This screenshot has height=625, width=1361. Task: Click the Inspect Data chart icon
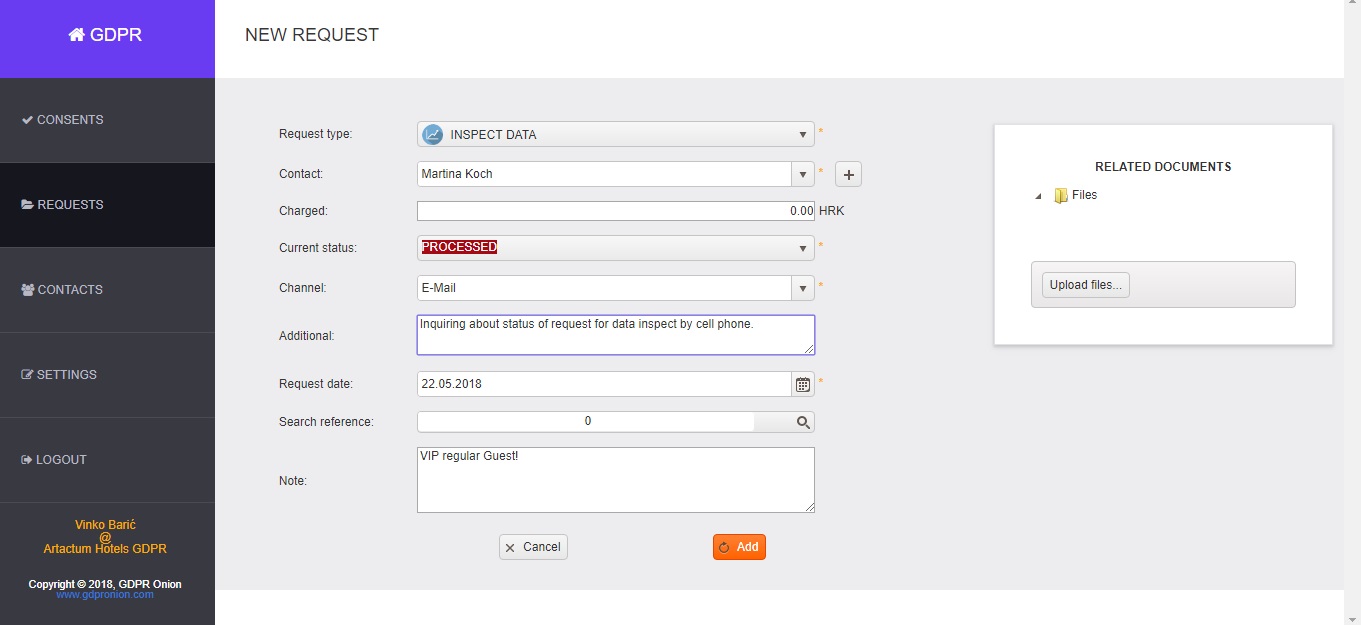coord(432,135)
